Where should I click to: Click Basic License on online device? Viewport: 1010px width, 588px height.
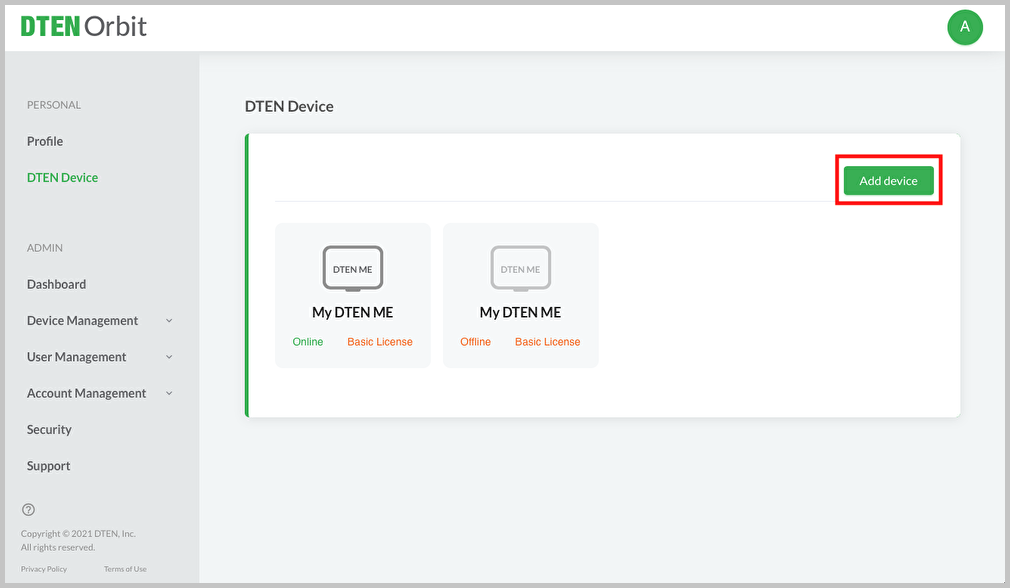tap(380, 341)
